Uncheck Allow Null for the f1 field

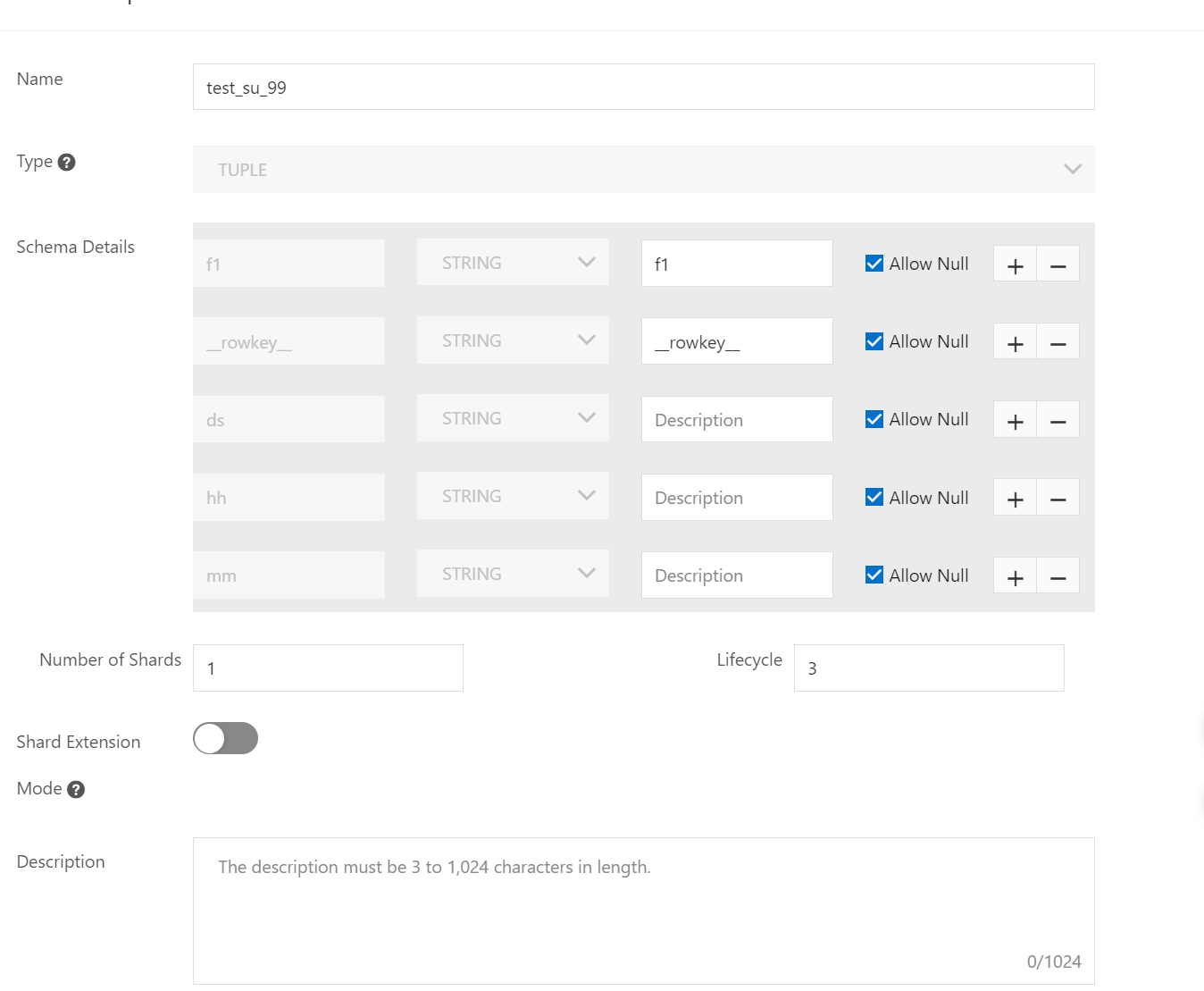coord(874,264)
